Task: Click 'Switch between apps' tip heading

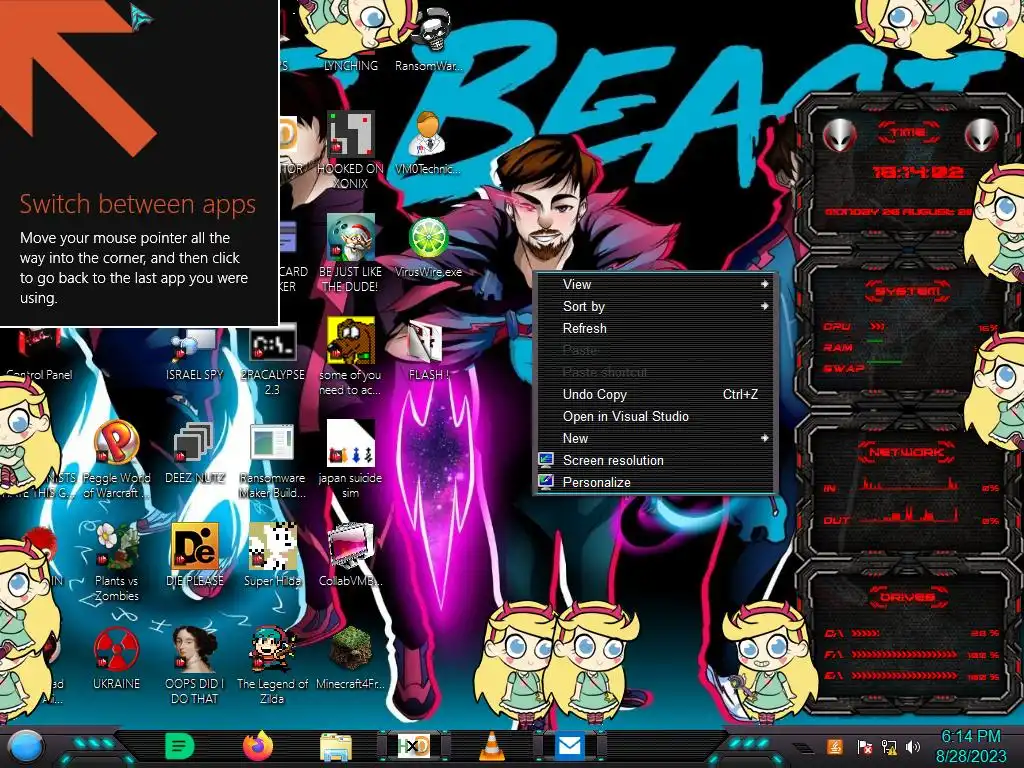Action: coord(138,204)
